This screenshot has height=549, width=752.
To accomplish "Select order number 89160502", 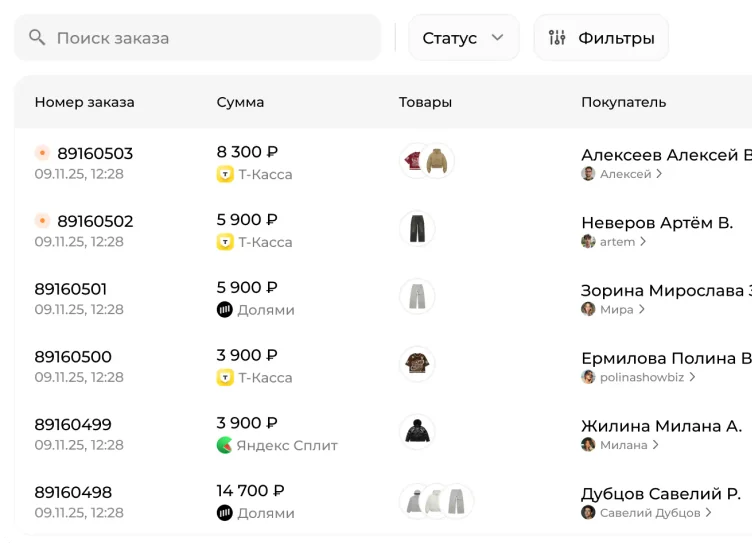I will point(95,221).
